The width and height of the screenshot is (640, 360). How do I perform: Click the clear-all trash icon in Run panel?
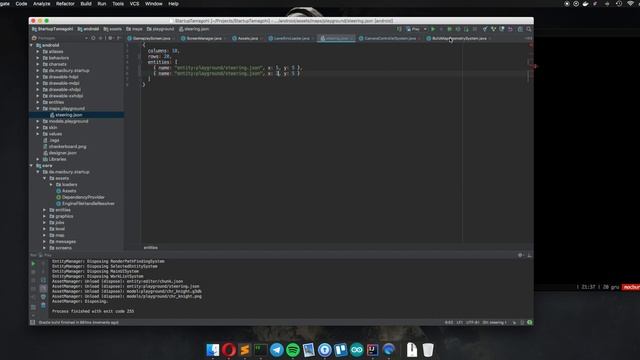pyautogui.click(x=43, y=305)
